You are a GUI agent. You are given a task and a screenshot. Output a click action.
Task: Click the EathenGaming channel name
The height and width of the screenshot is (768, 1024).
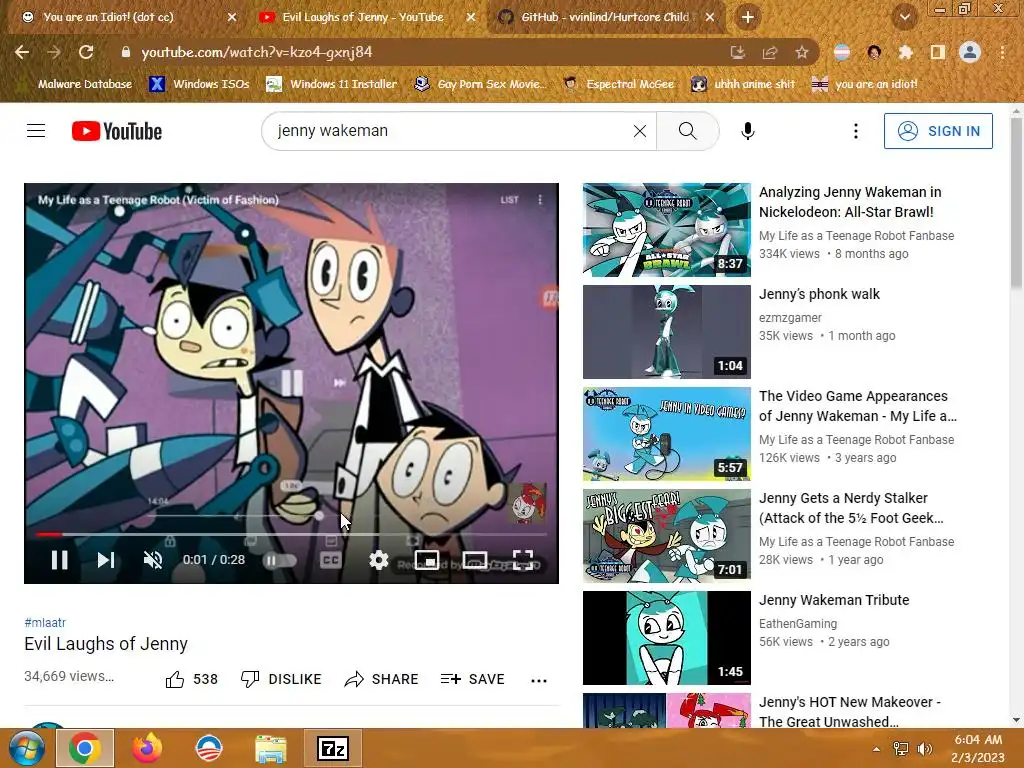click(798, 623)
